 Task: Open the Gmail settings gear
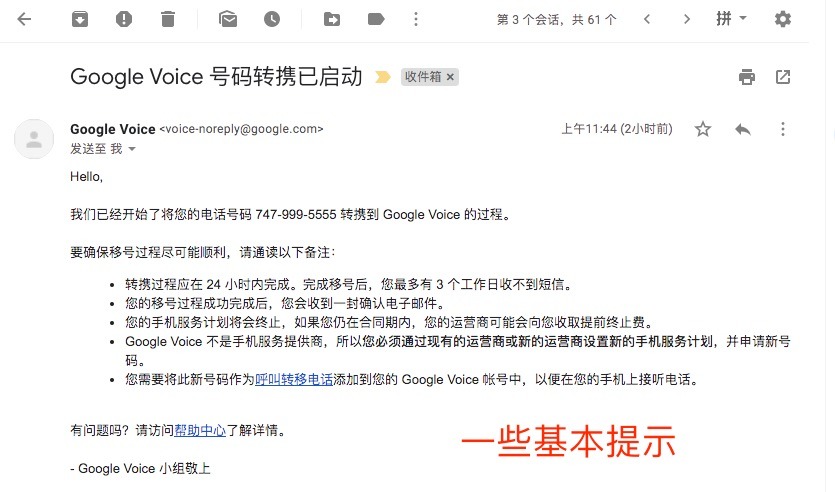point(782,19)
